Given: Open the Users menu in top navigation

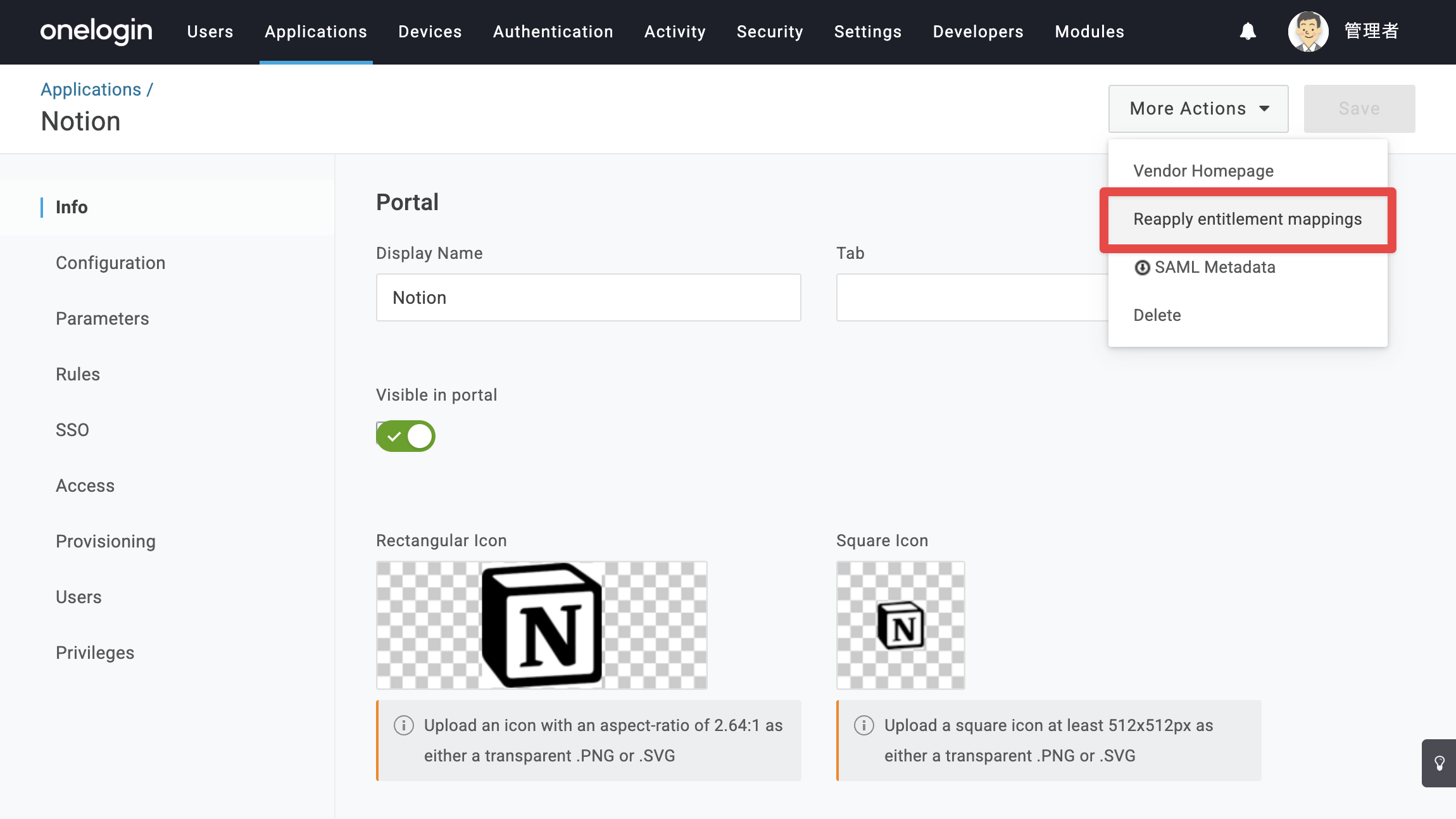Looking at the screenshot, I should [210, 32].
